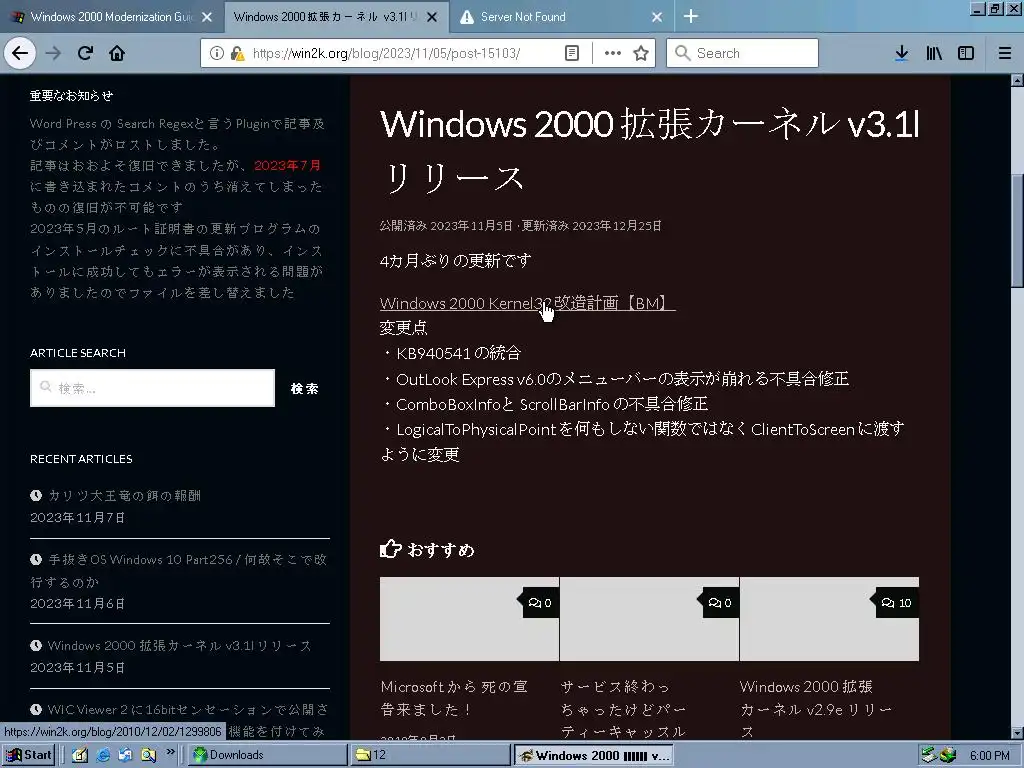Open recommended post Microsoft から死の宣告来ました
Image resolution: width=1024 pixels, height=768 pixels.
[454, 697]
